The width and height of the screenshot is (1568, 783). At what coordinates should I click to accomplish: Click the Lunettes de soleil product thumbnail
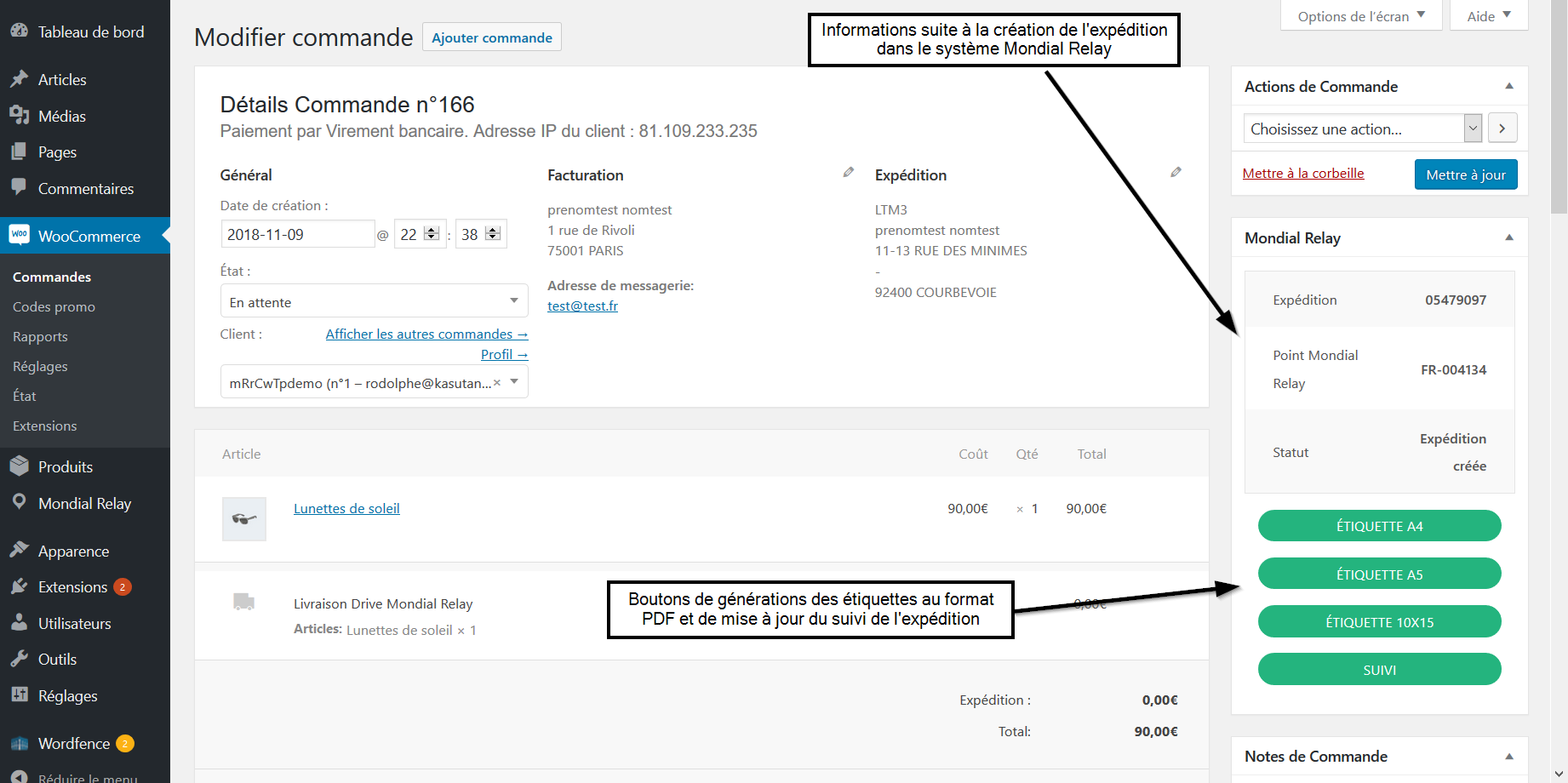tap(244, 519)
